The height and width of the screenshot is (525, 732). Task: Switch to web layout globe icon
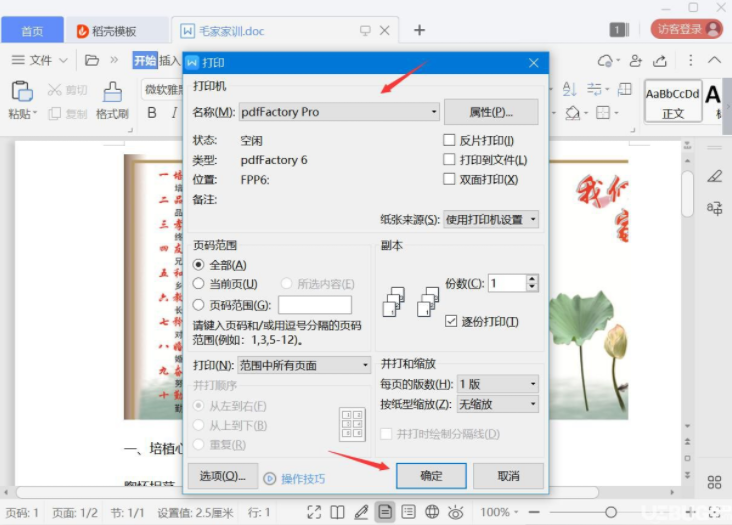tap(432, 512)
